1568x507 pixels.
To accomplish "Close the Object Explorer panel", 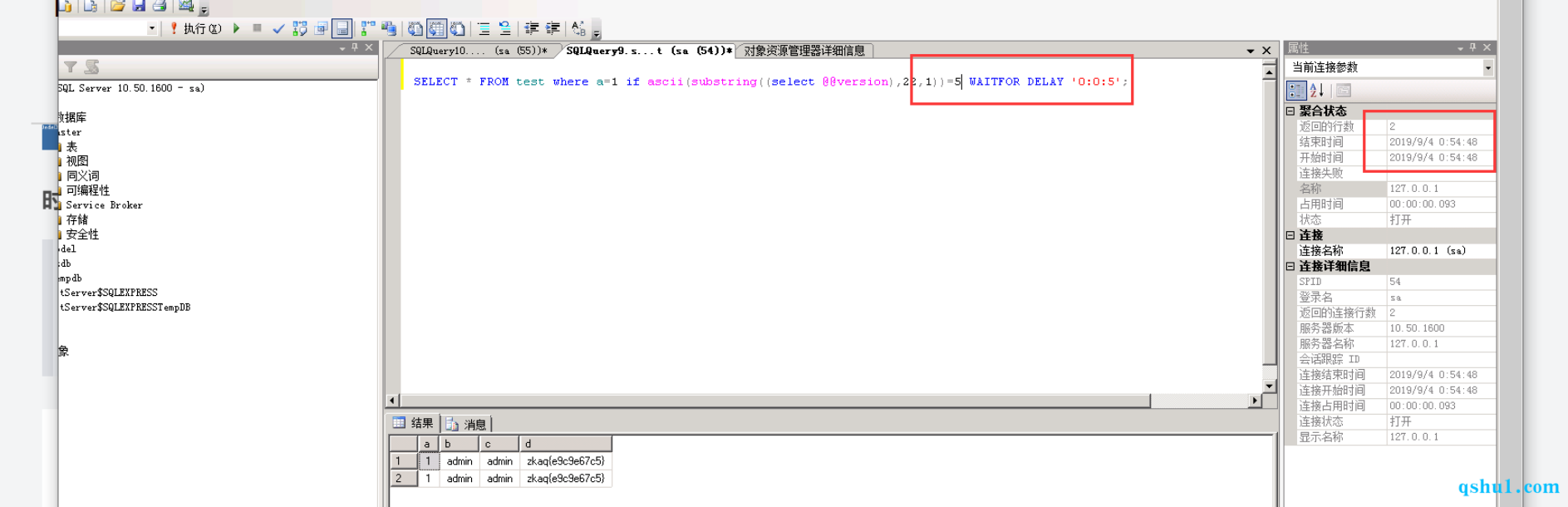I will (369, 48).
